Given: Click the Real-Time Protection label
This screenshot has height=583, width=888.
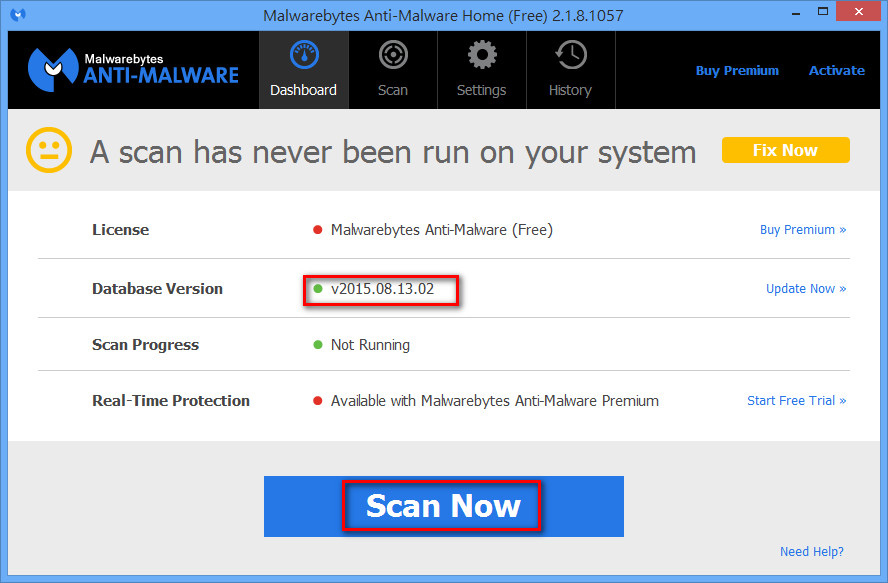Looking at the screenshot, I should [171, 401].
